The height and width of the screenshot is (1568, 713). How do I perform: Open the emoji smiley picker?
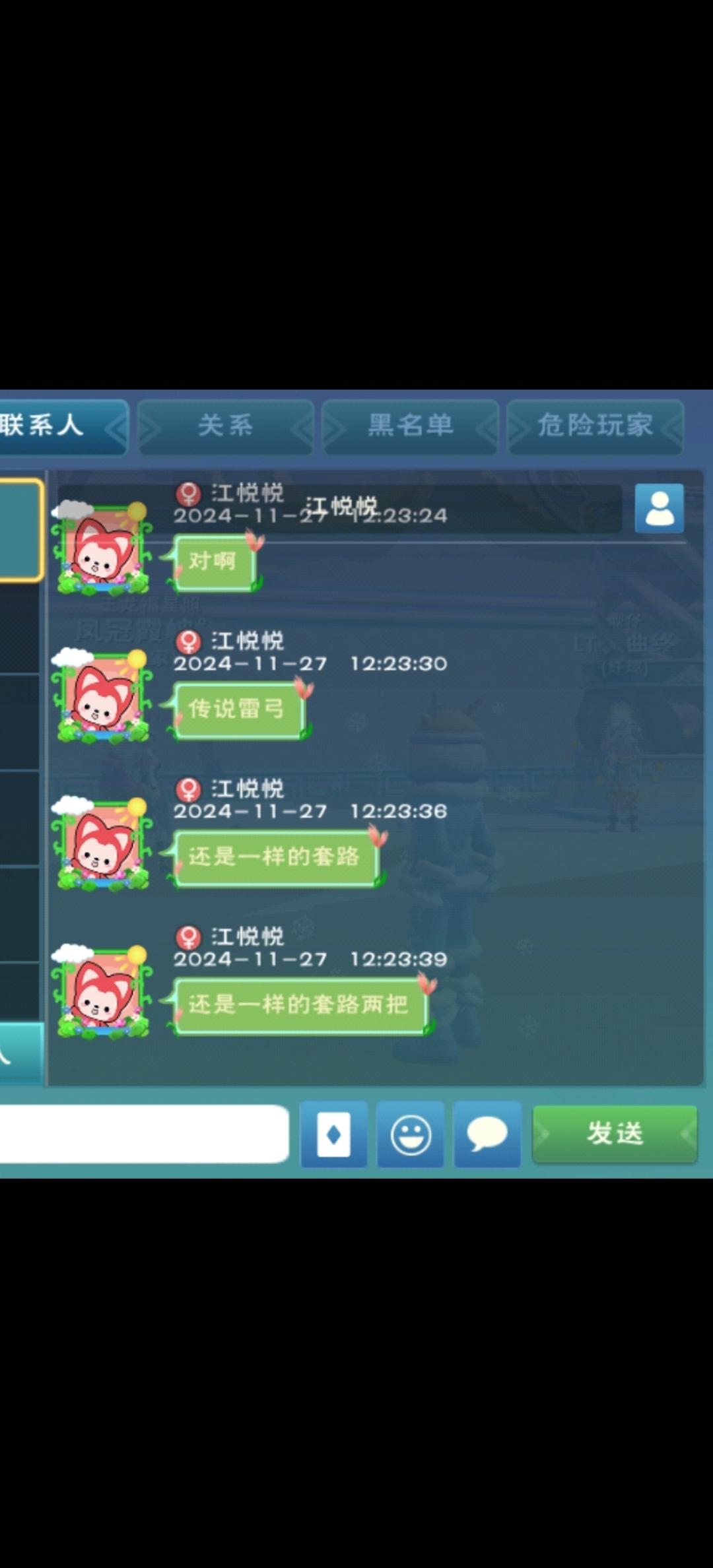(x=411, y=1134)
